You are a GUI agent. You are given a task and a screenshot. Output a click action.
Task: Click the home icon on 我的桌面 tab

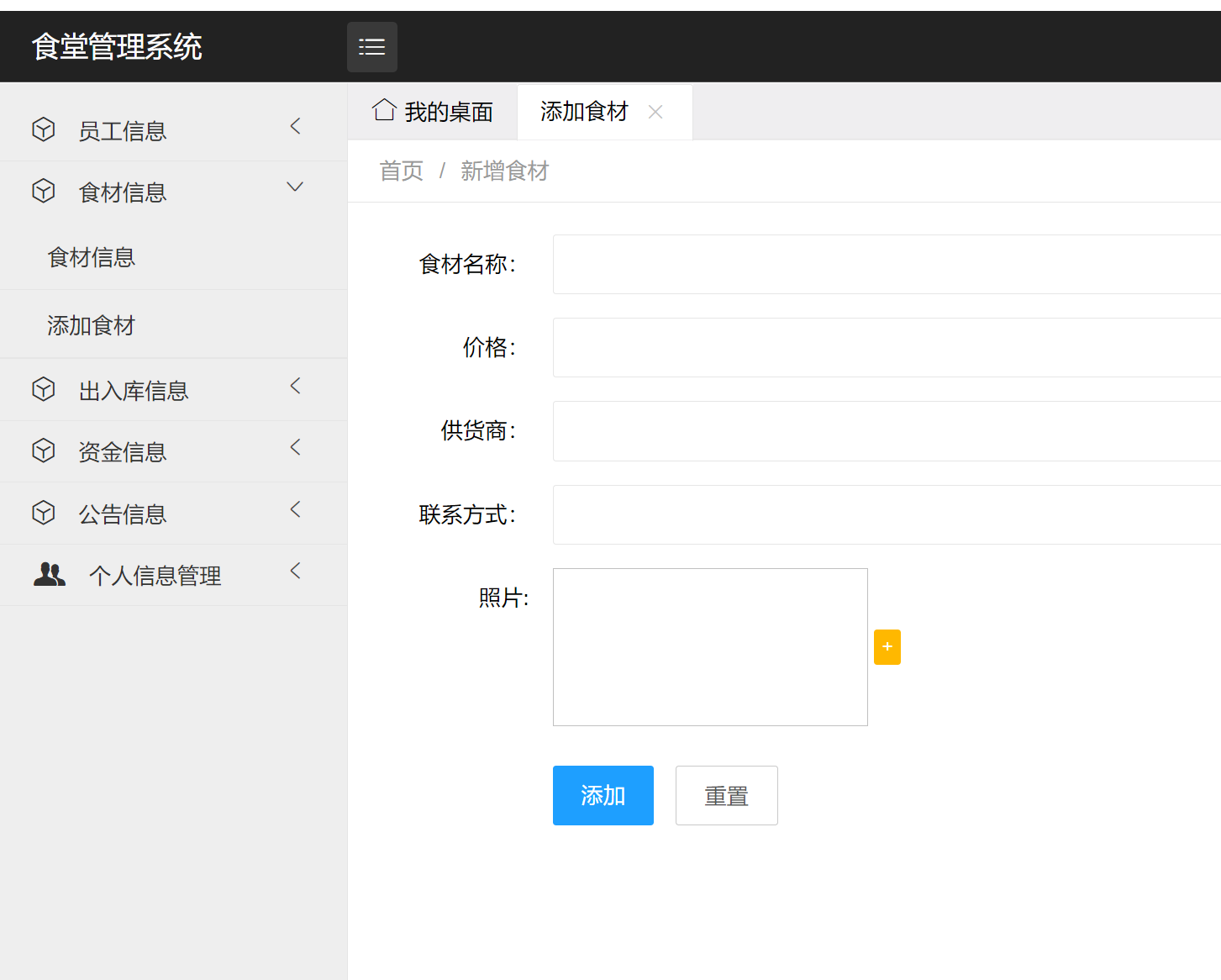(x=385, y=110)
